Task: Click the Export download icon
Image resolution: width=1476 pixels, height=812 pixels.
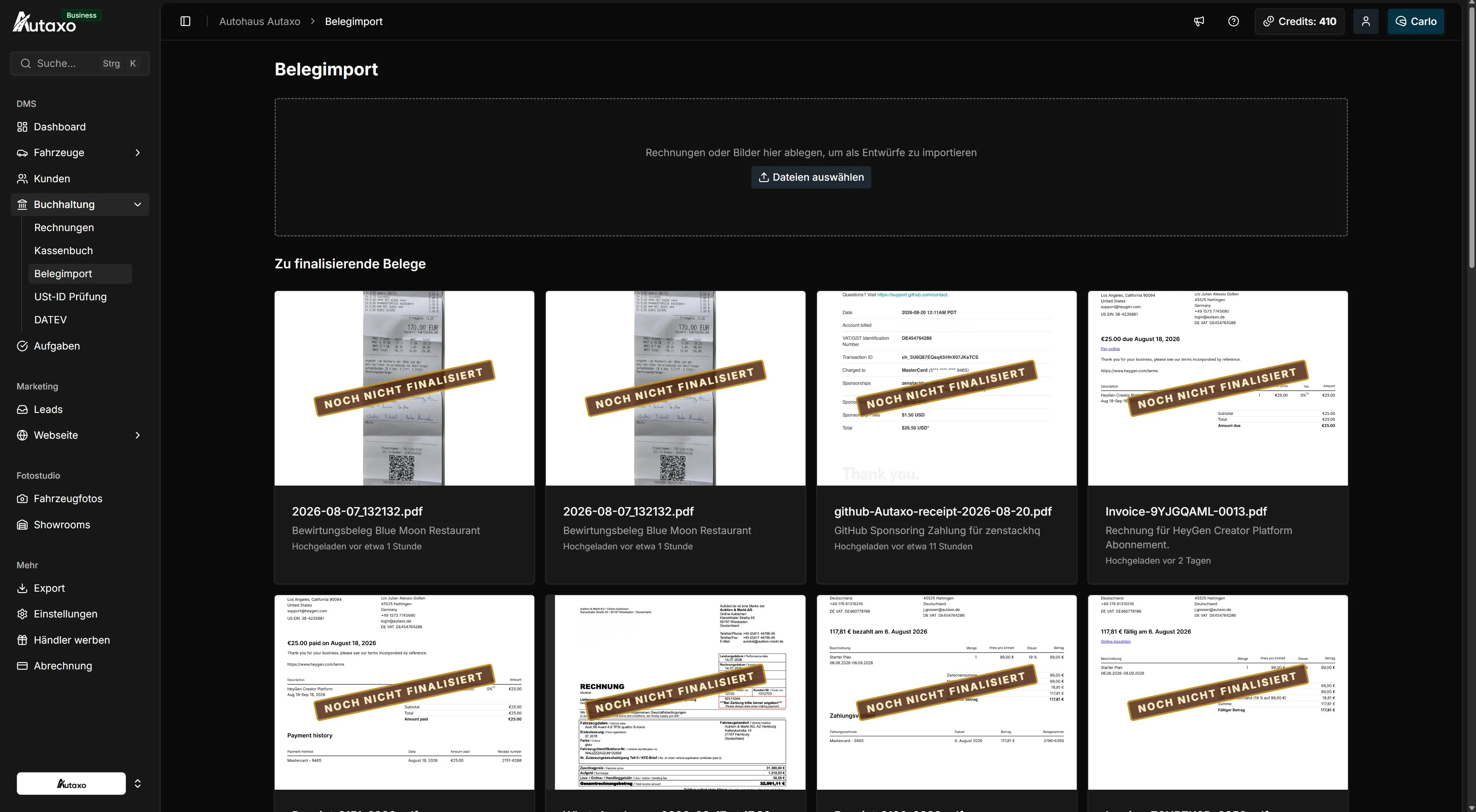Action: tap(22, 588)
